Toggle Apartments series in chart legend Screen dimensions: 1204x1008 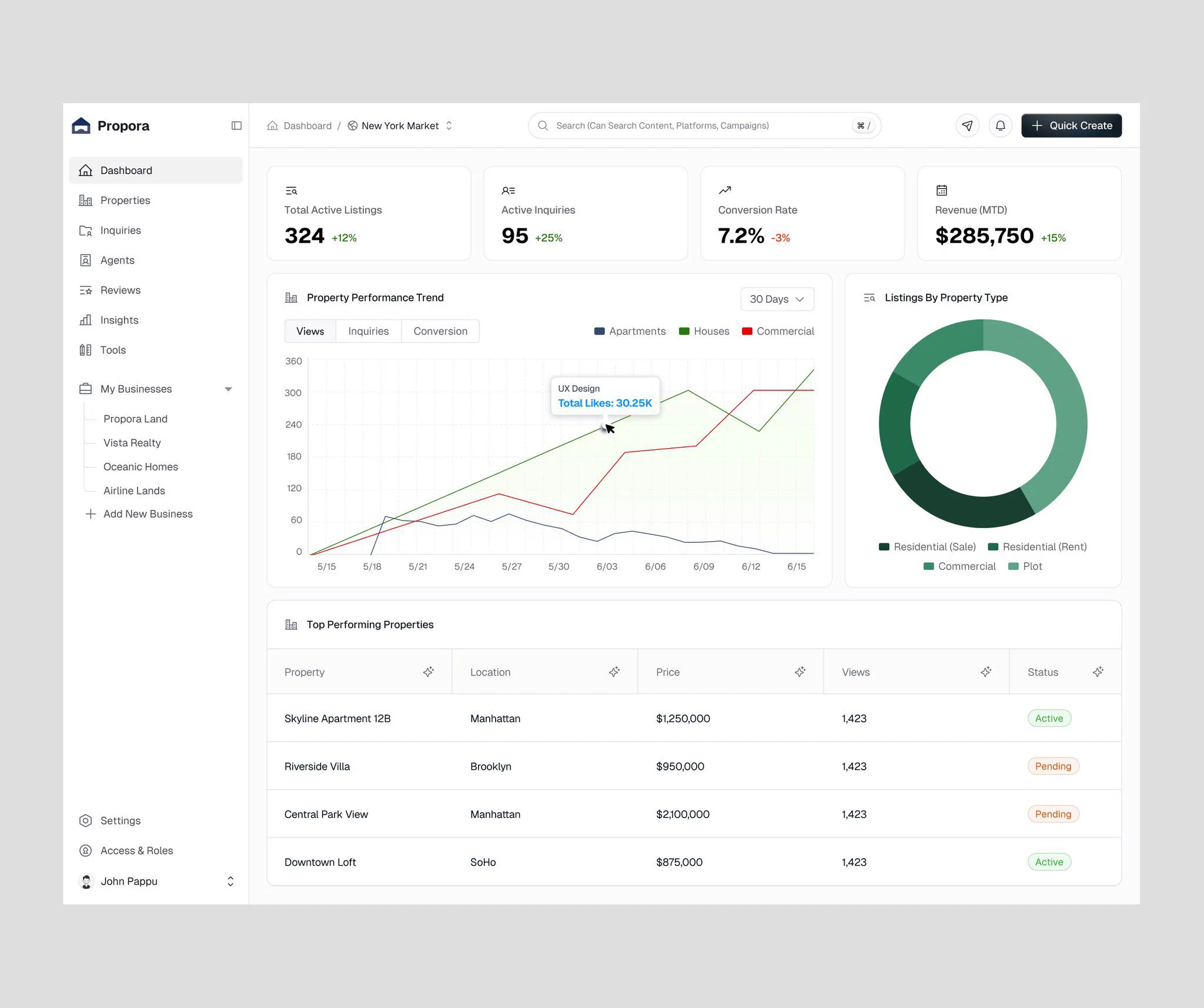[630, 331]
